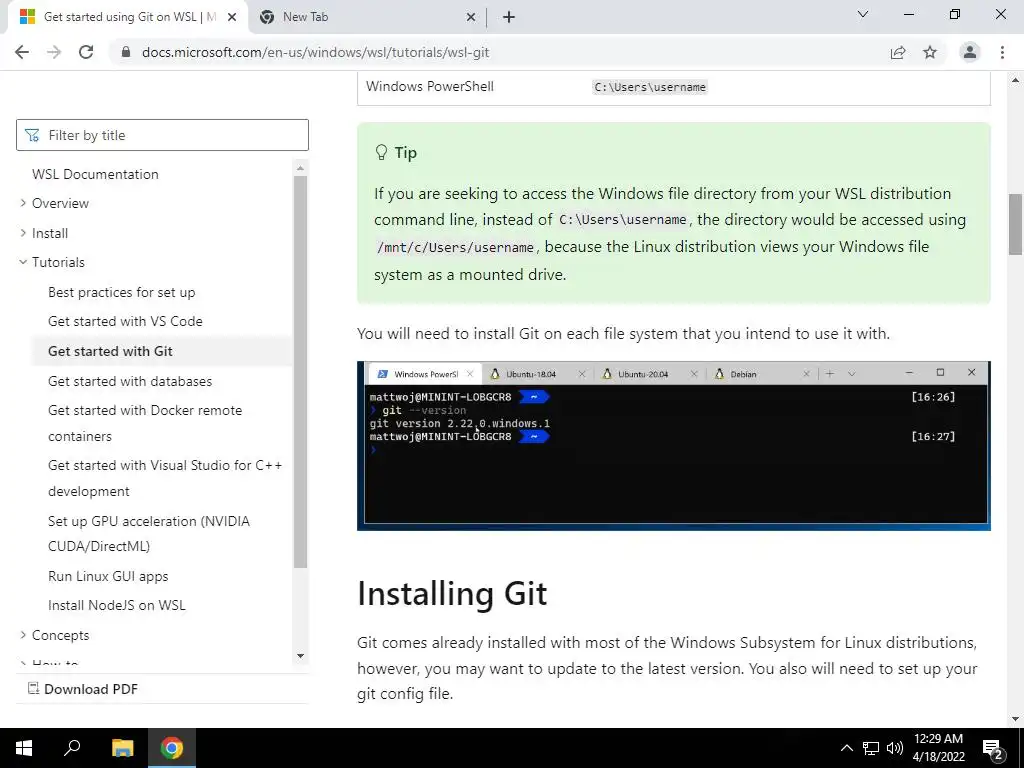Click the /mnt/c/Users/username code text
Image resolution: width=1024 pixels, height=768 pixels.
(x=456, y=248)
